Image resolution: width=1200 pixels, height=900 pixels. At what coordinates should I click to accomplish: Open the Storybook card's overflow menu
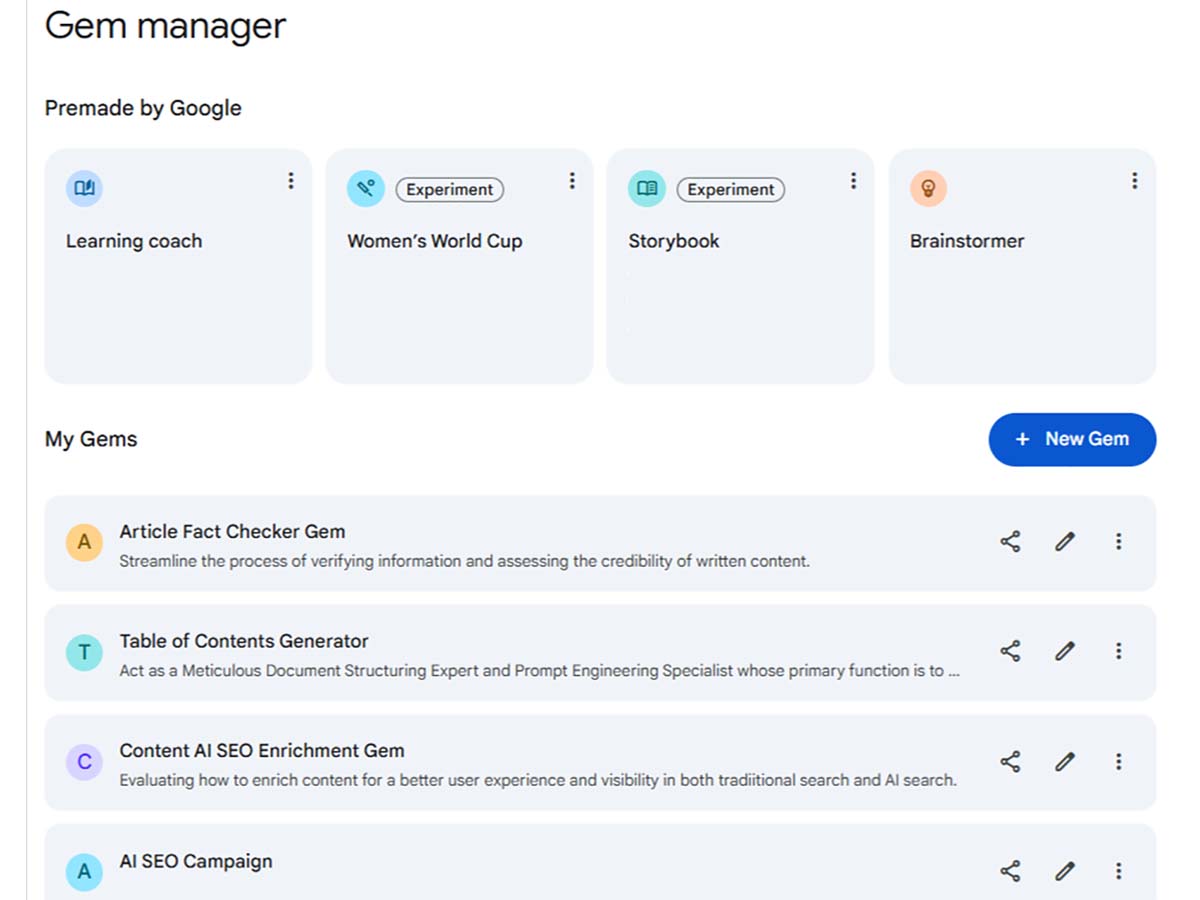click(x=854, y=181)
